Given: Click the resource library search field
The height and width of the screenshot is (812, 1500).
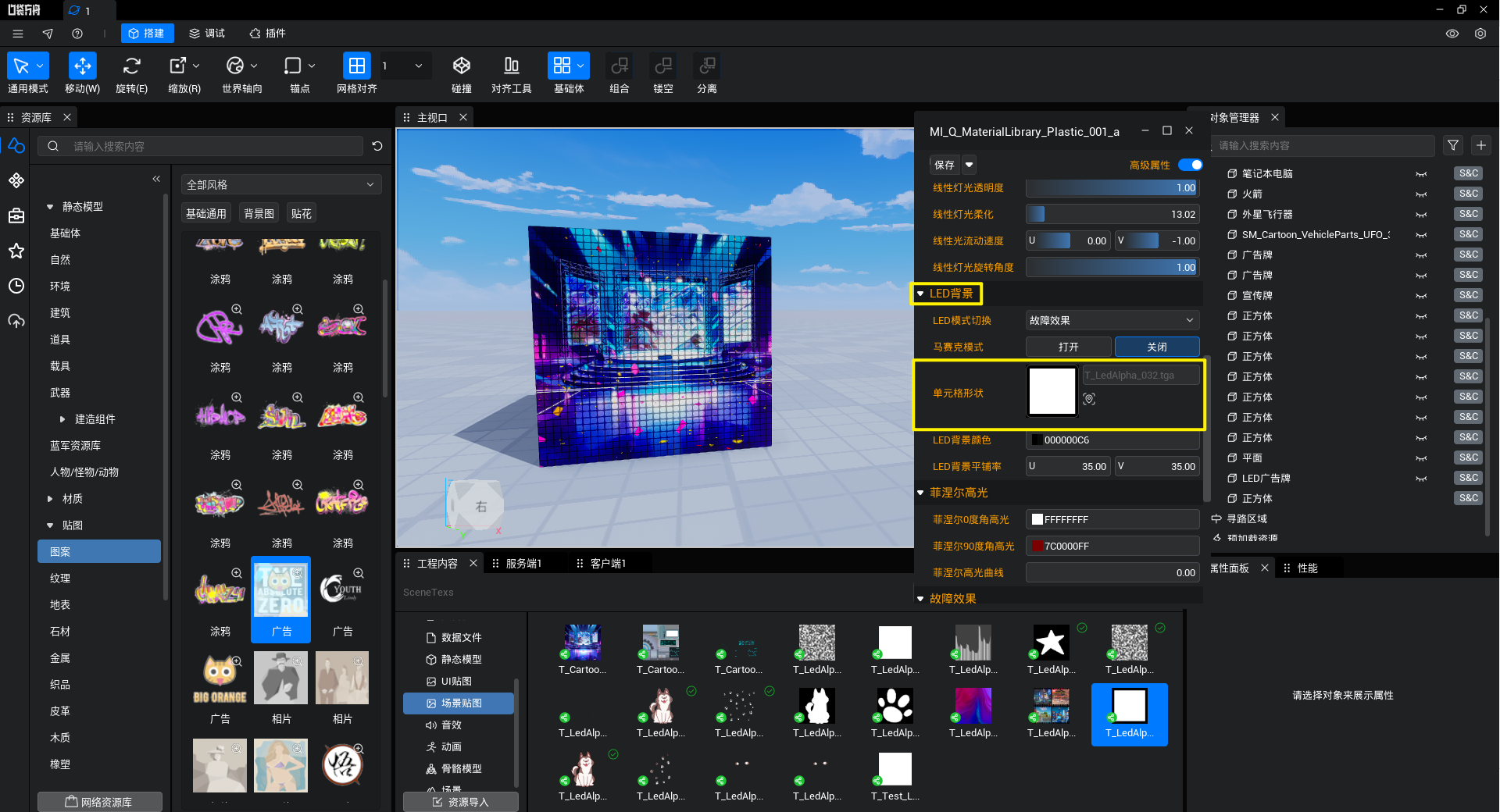Looking at the screenshot, I should (x=202, y=146).
